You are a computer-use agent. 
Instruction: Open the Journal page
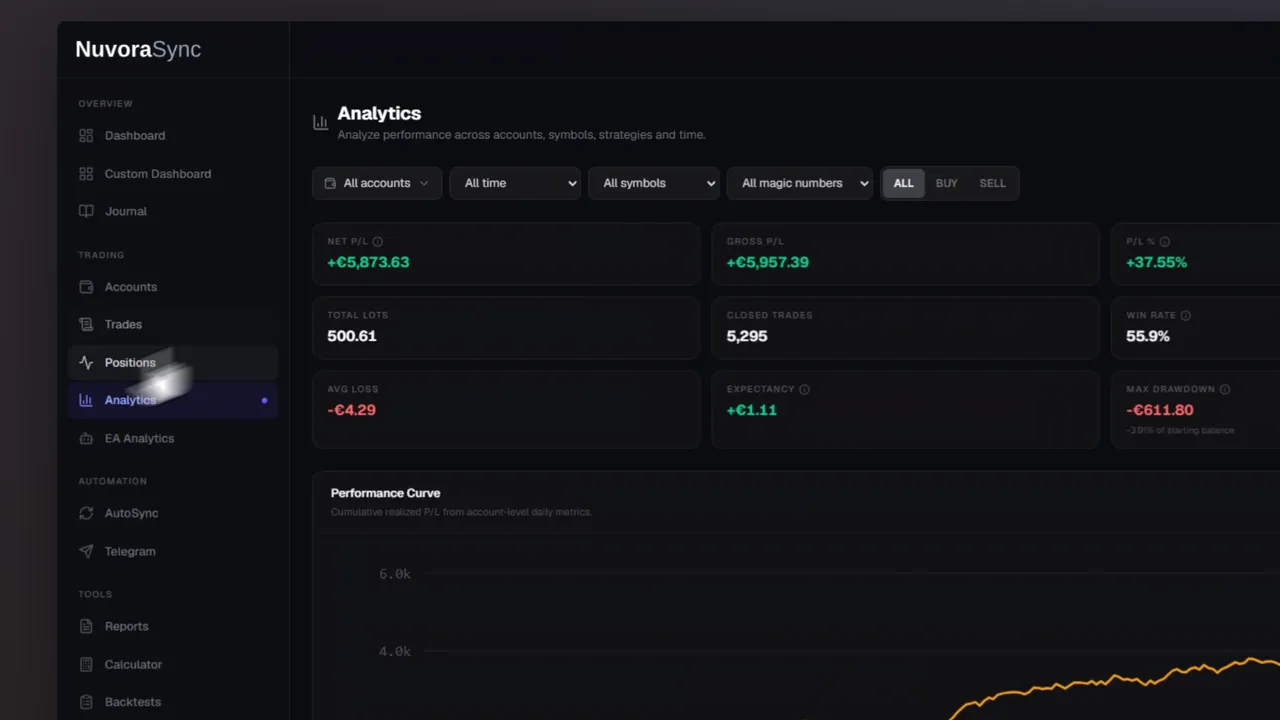coord(172,211)
